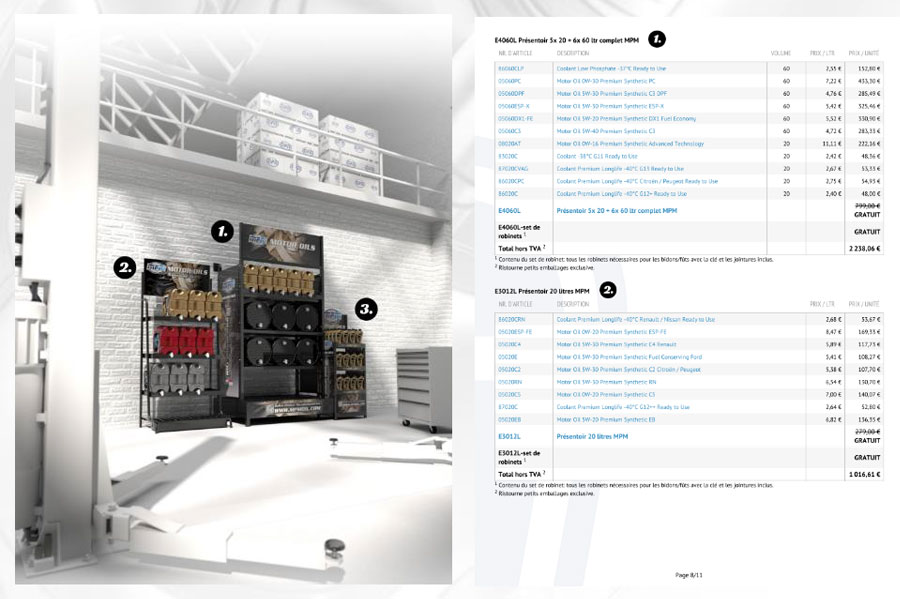Click 'Motor Oil 5W-20 Premium Synthetic EB'
This screenshot has width=900, height=599.
(606, 420)
